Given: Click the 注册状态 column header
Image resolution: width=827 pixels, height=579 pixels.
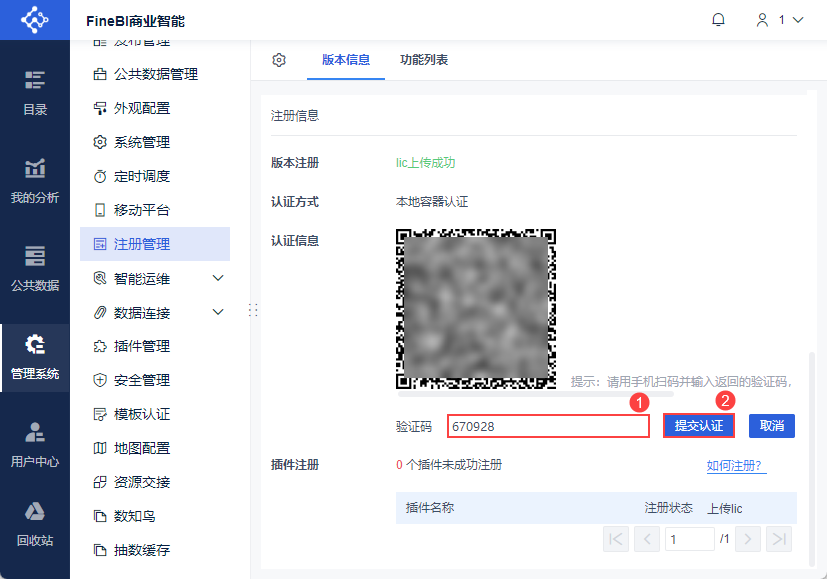Looking at the screenshot, I should [668, 508].
